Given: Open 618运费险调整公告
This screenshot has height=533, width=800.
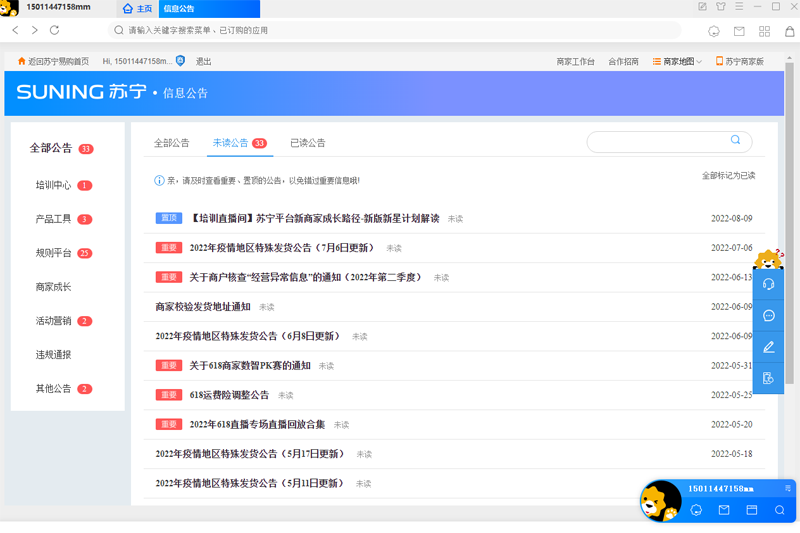Looking at the screenshot, I should 229,395.
